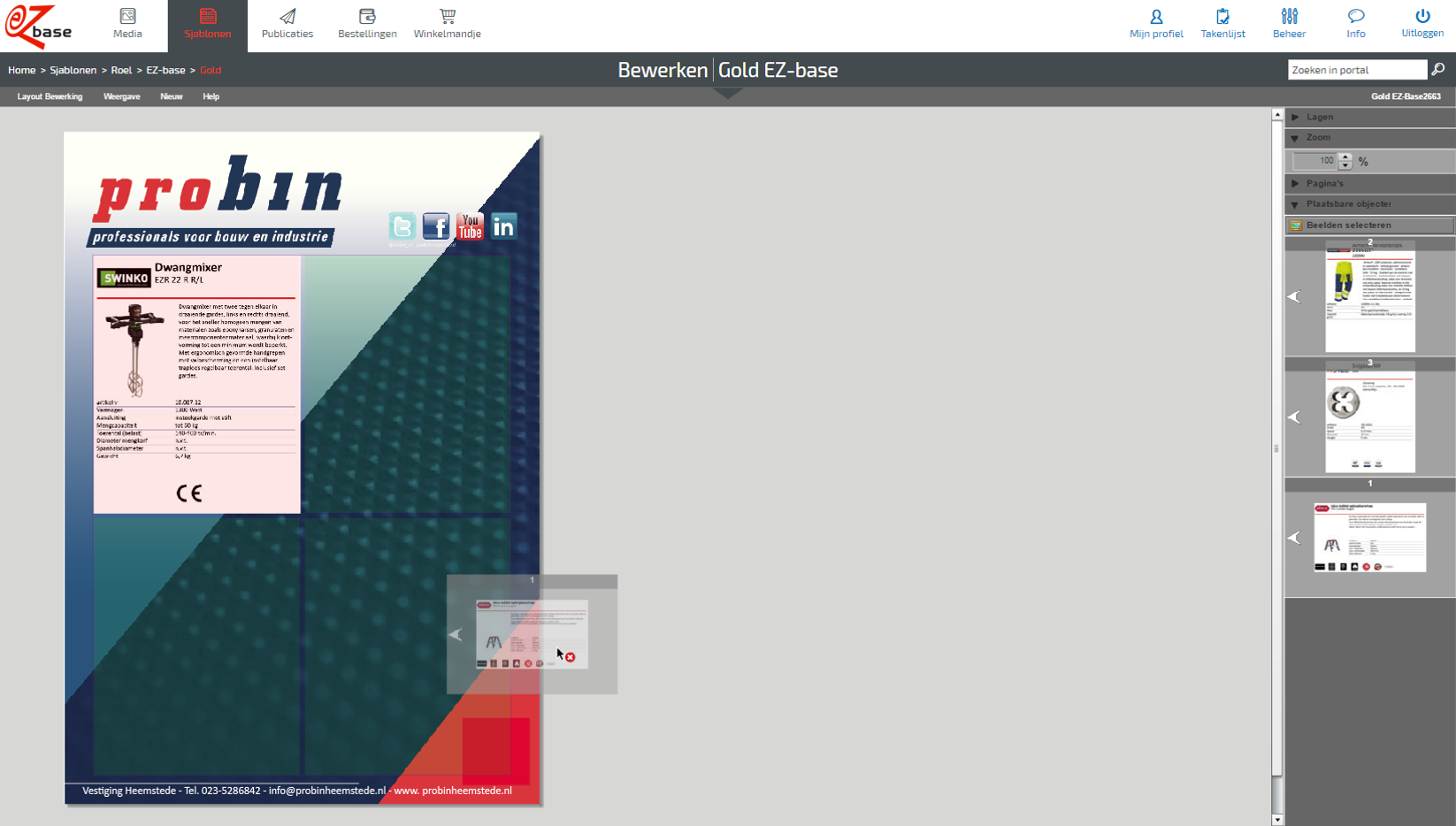Go to Sjablonen breadcrumb
The width and height of the screenshot is (1456, 826).
click(x=73, y=70)
